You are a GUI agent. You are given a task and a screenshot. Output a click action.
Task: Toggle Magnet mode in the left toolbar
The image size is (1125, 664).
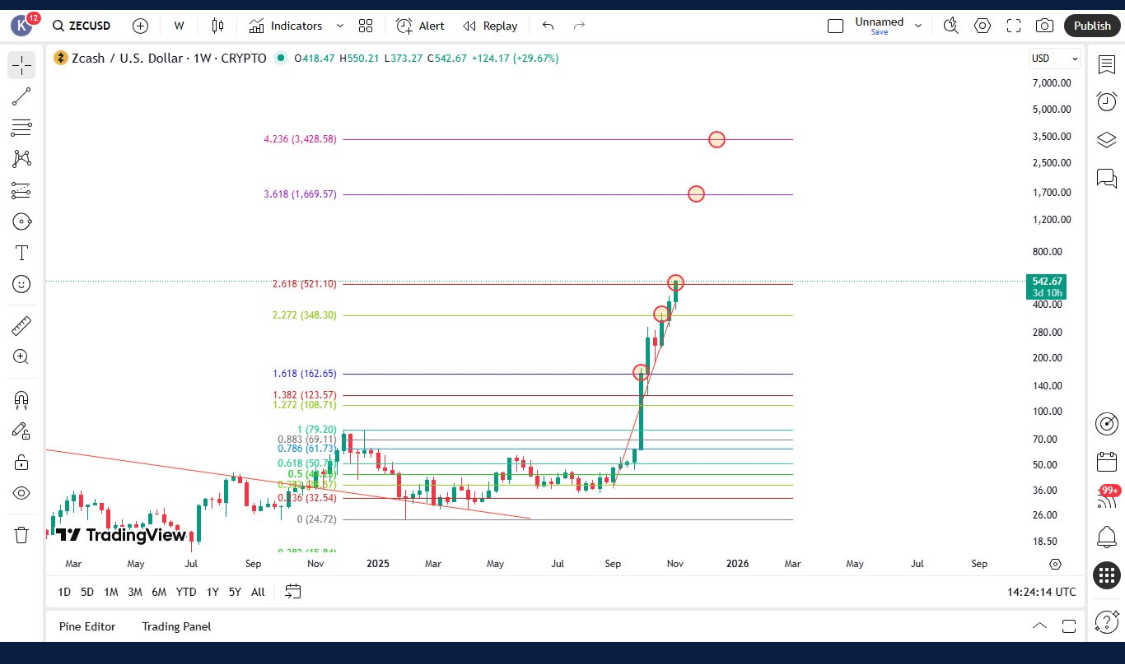21,400
